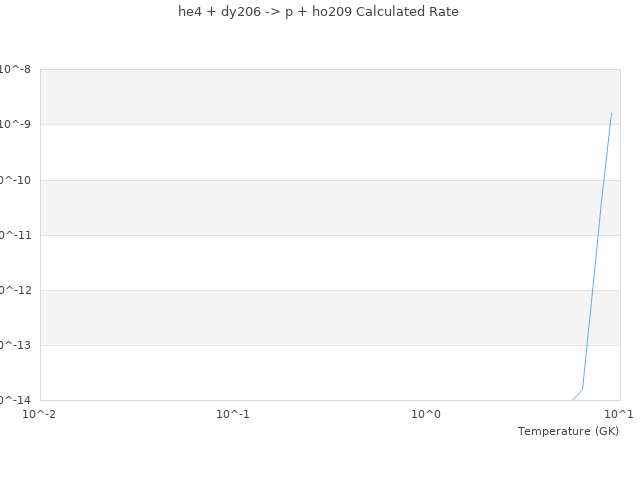This screenshot has height=480, width=640.
Task: Click the Temperature (GK) axis label
Action: (568, 431)
